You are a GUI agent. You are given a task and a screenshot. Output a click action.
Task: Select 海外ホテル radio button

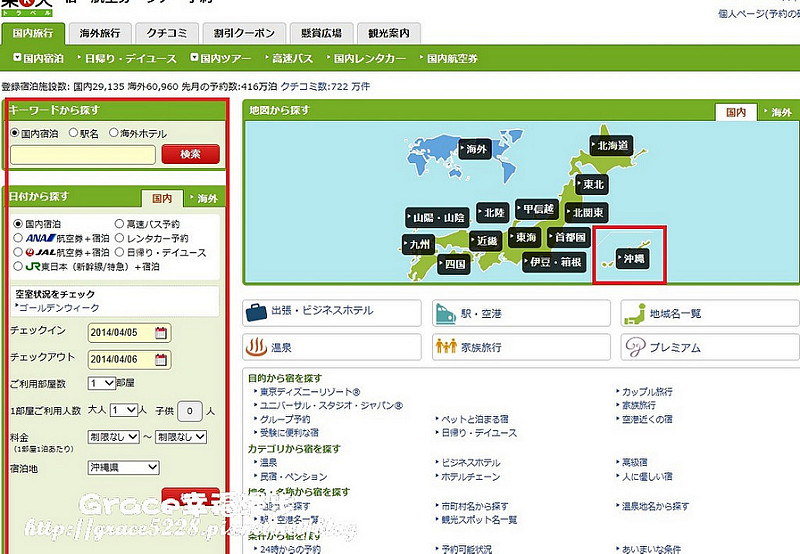(114, 133)
